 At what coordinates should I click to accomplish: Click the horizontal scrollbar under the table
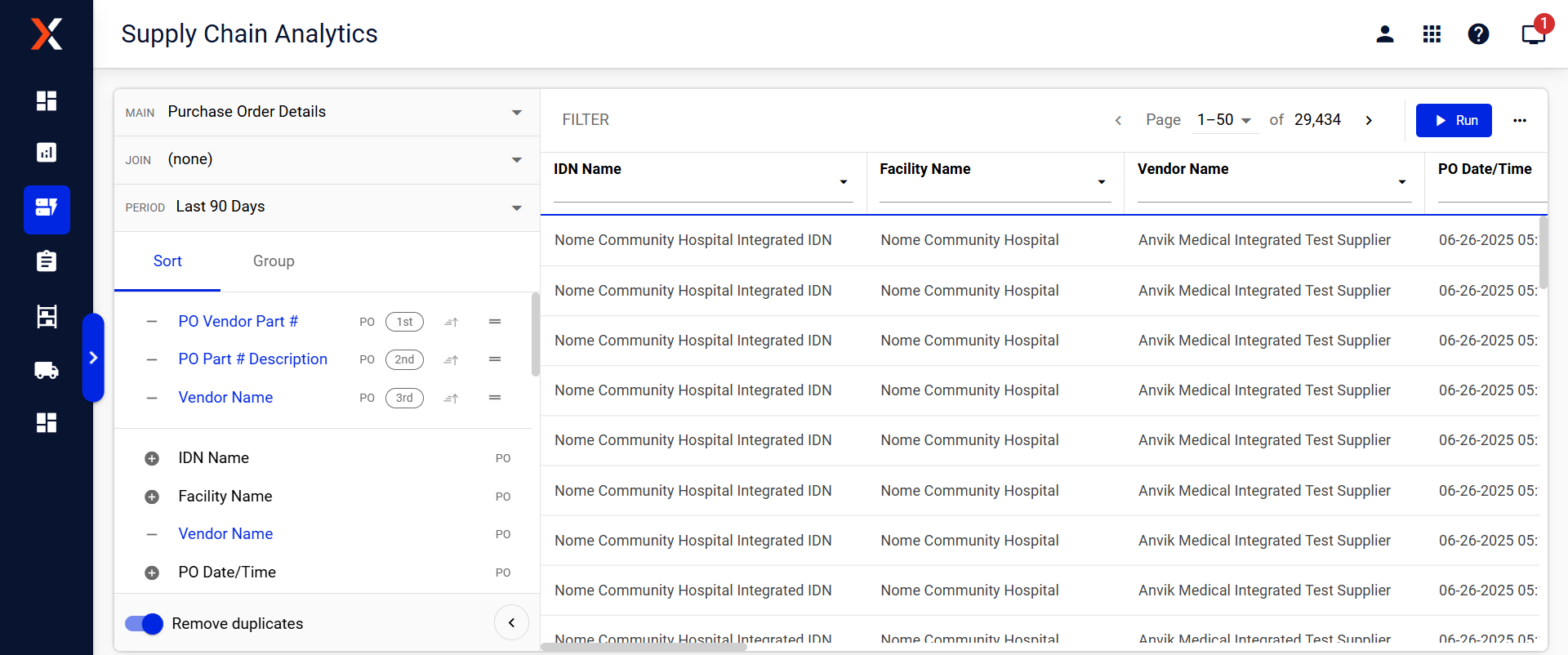click(x=644, y=647)
